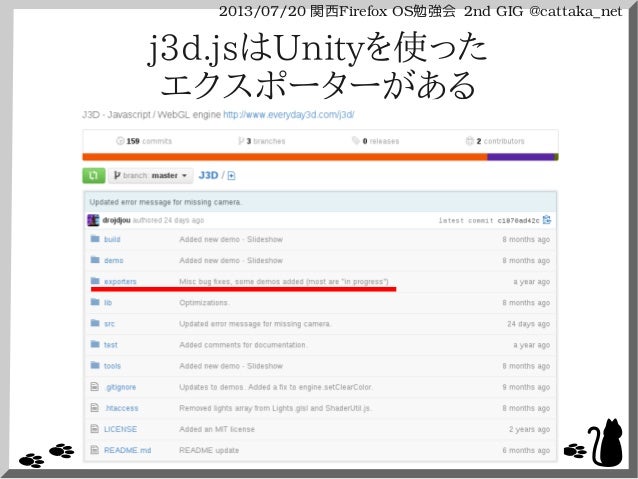The image size is (638, 479).
Task: Click the branches fork icon
Action: tap(241, 141)
